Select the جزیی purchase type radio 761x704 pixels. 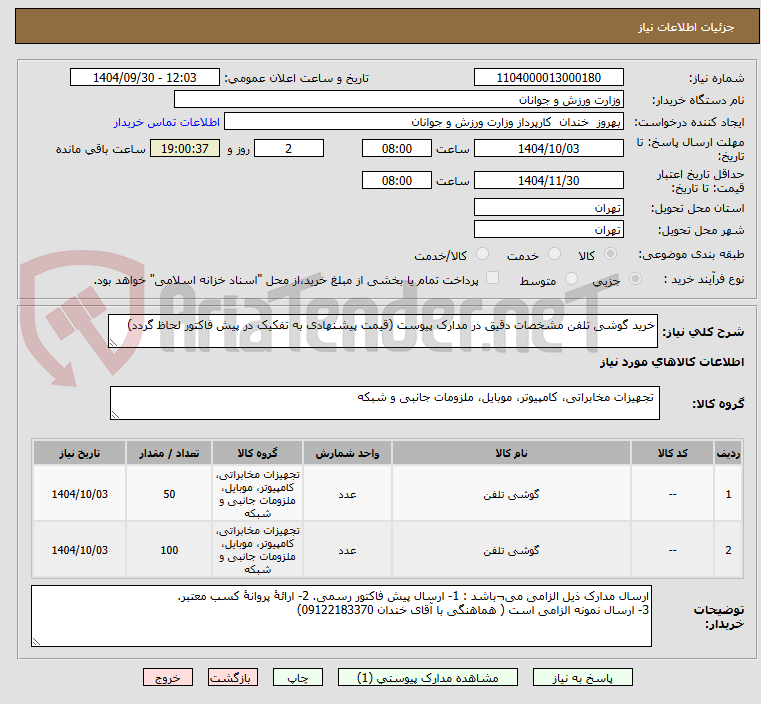point(635,278)
